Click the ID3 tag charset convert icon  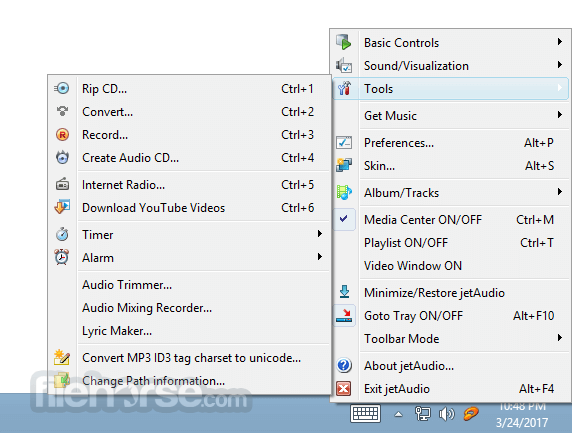click(62, 357)
